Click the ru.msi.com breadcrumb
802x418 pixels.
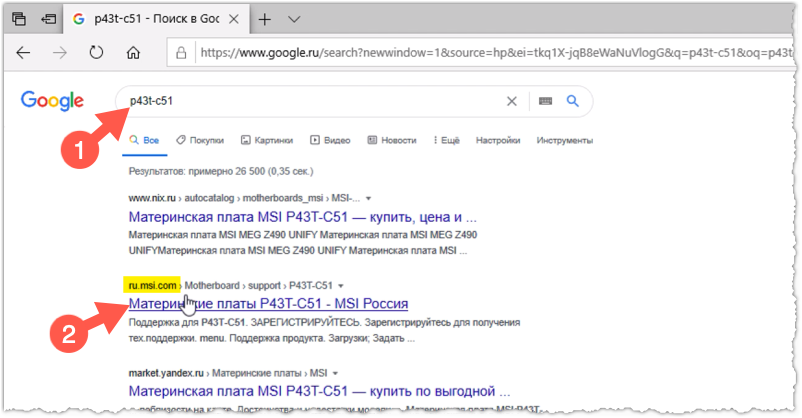[x=152, y=285]
